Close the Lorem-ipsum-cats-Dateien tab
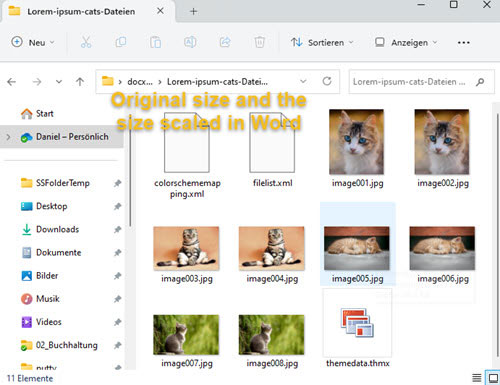This screenshot has width=500, height=385. 160,11
